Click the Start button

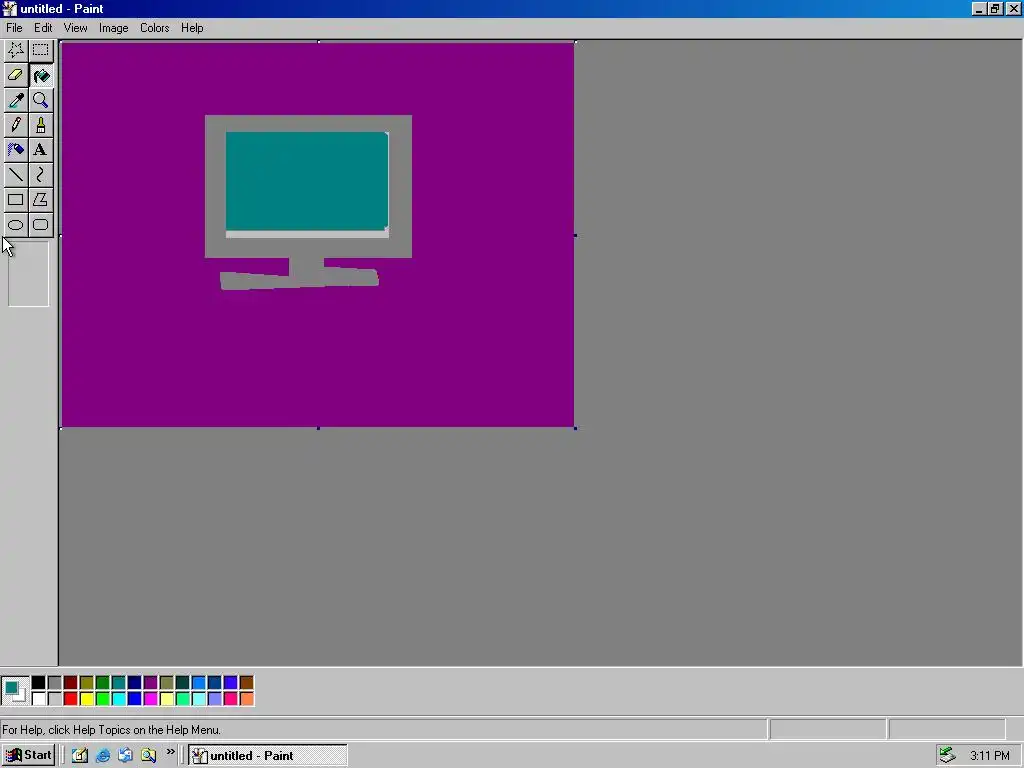[28, 756]
